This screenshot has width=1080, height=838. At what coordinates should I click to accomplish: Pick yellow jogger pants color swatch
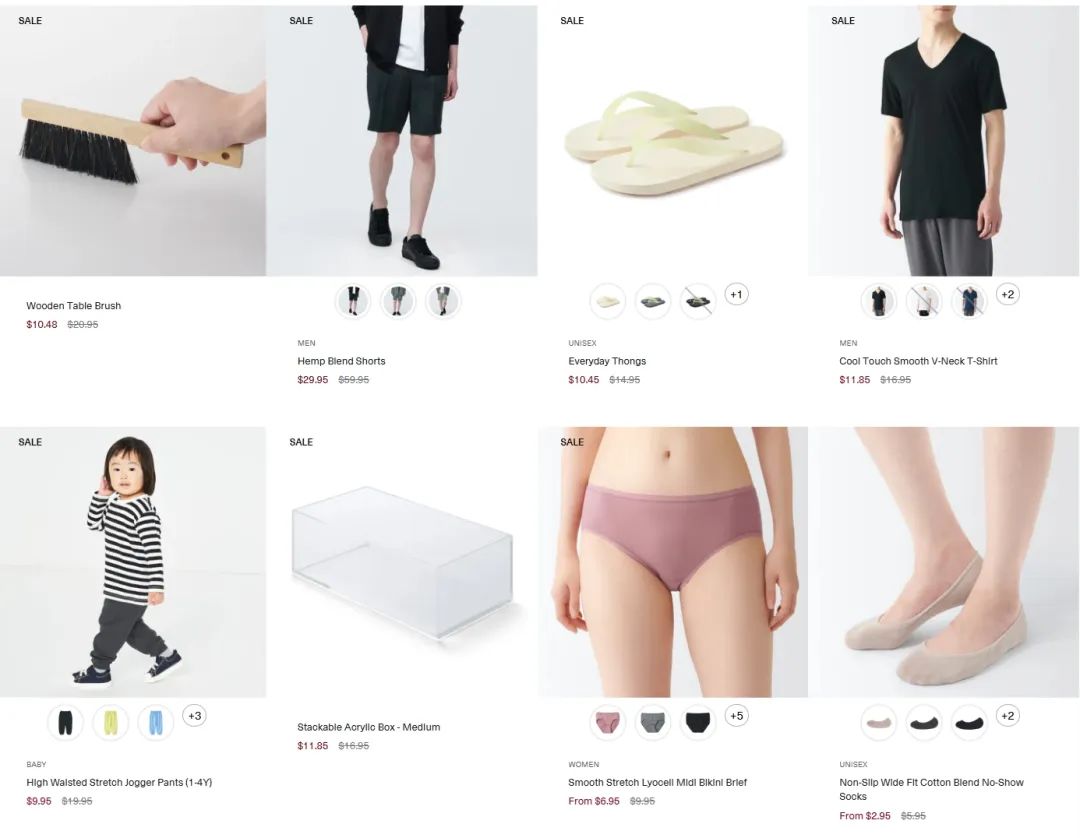(x=110, y=723)
